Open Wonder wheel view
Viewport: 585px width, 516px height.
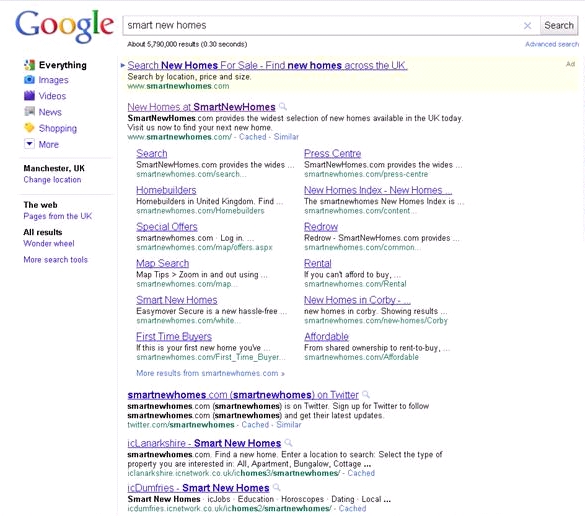pyautogui.click(x=49, y=243)
